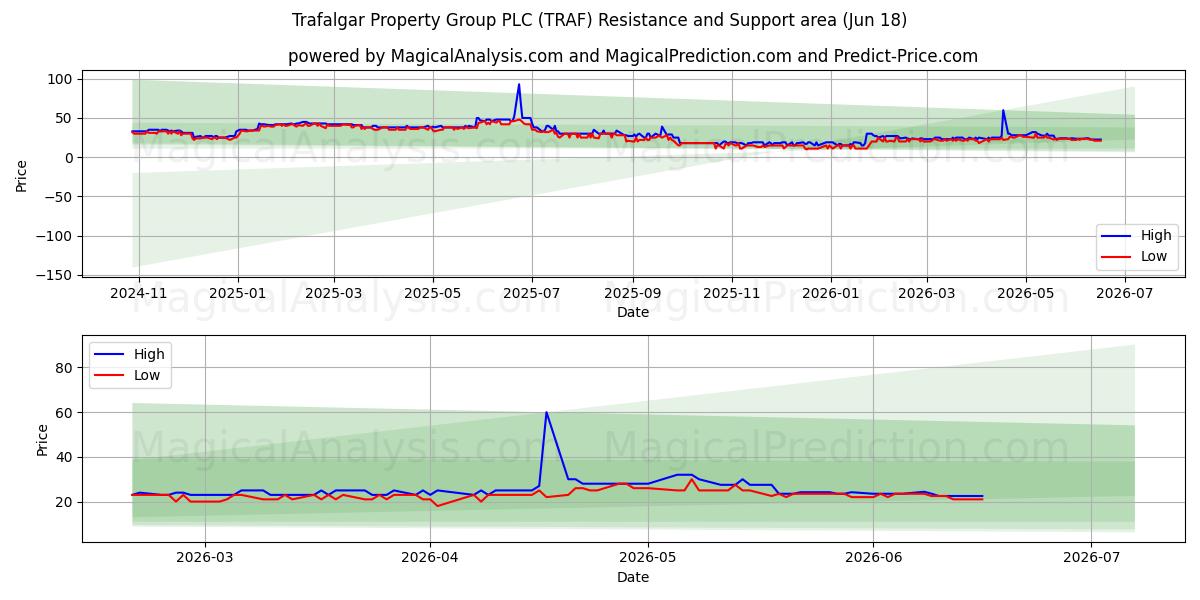Click the bottom chart 'Date' axis label
1200x600 pixels.
pyautogui.click(x=632, y=578)
